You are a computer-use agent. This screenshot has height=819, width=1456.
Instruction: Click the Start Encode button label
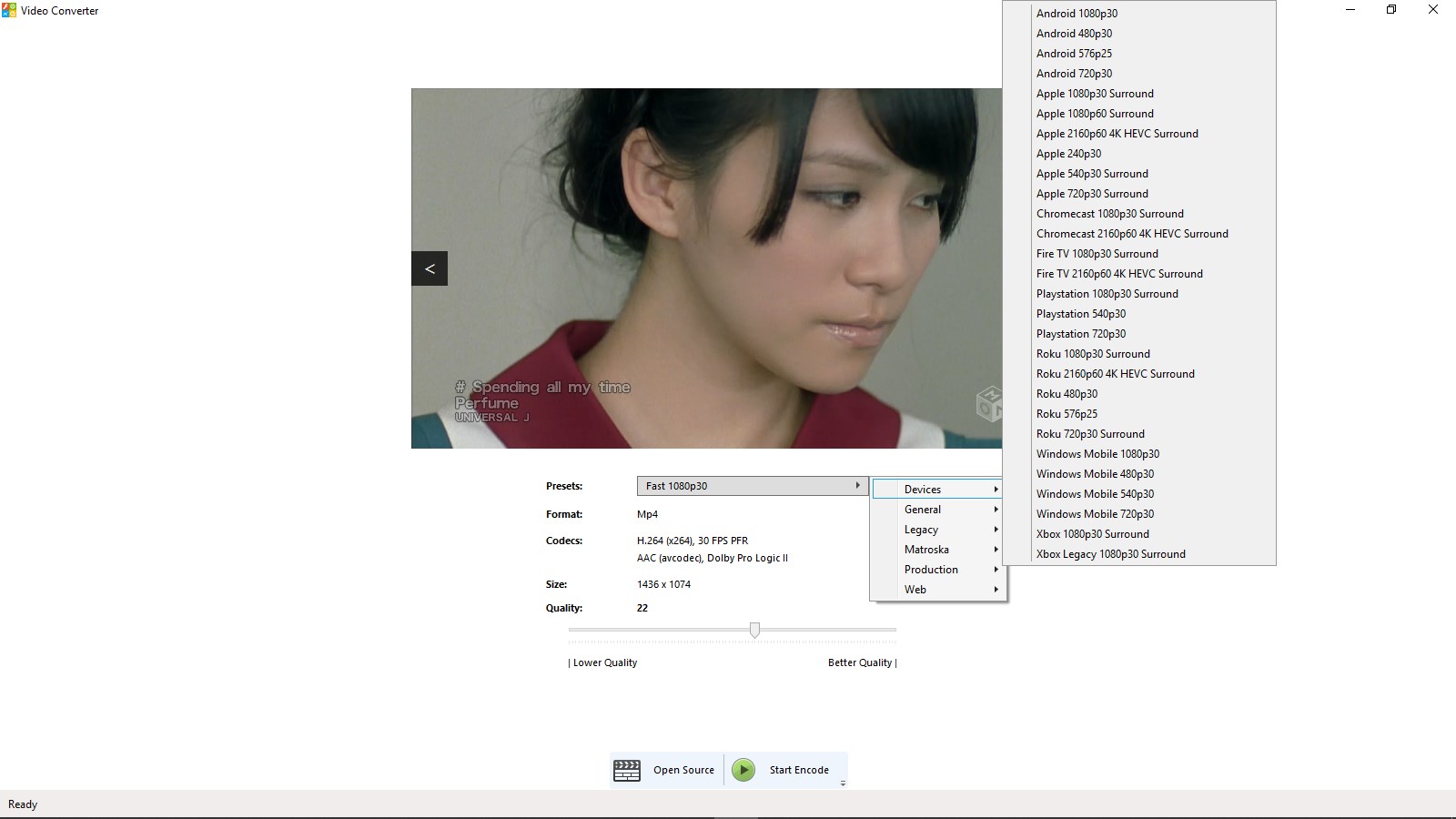799,770
